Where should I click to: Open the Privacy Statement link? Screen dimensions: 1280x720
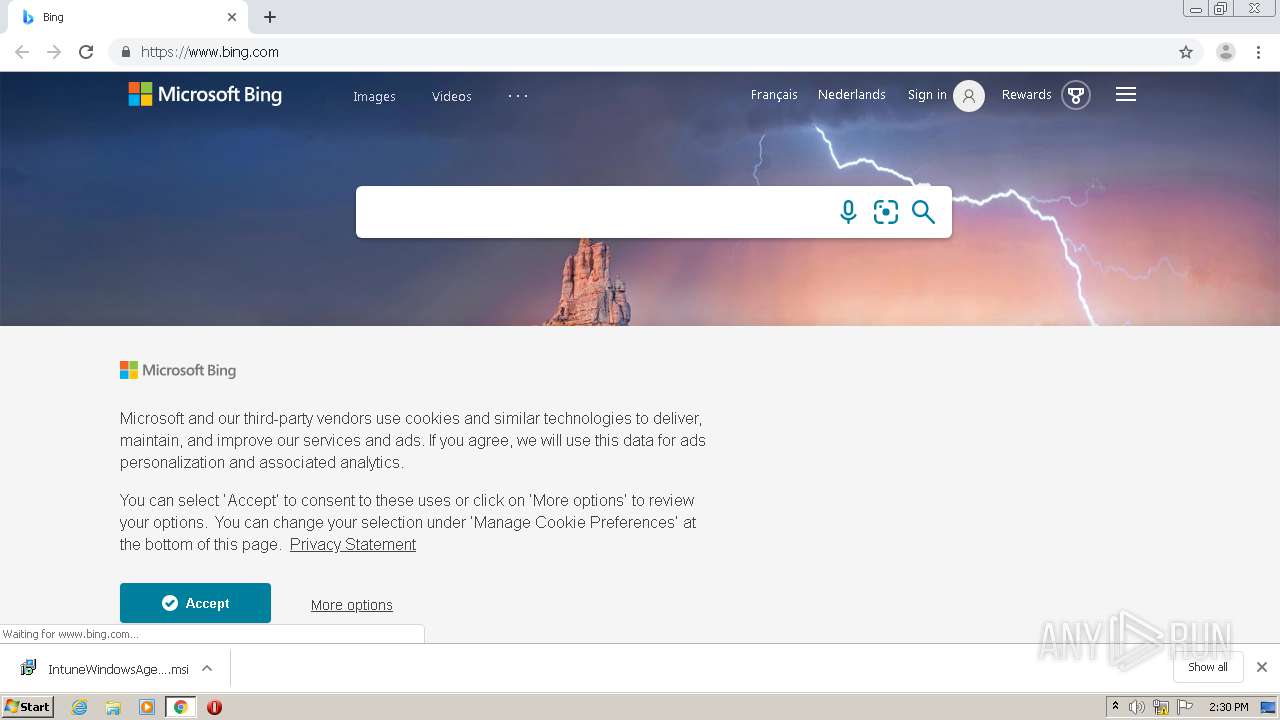tap(353, 545)
